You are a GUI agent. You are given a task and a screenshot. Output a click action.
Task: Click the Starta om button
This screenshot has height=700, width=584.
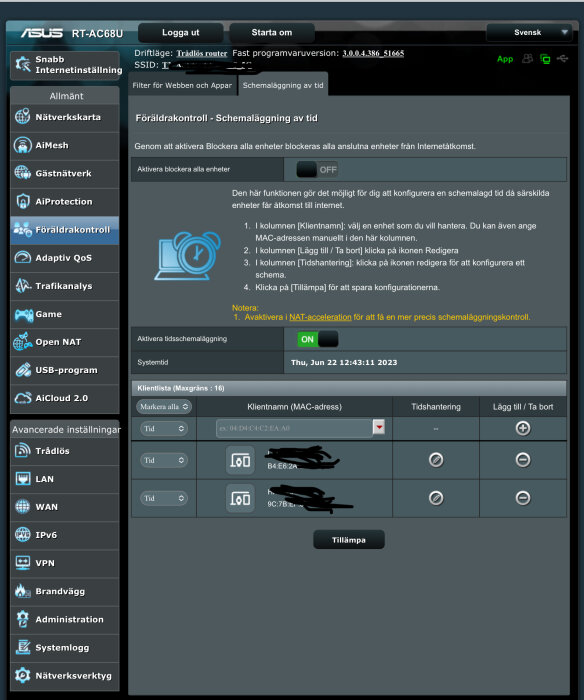271,33
